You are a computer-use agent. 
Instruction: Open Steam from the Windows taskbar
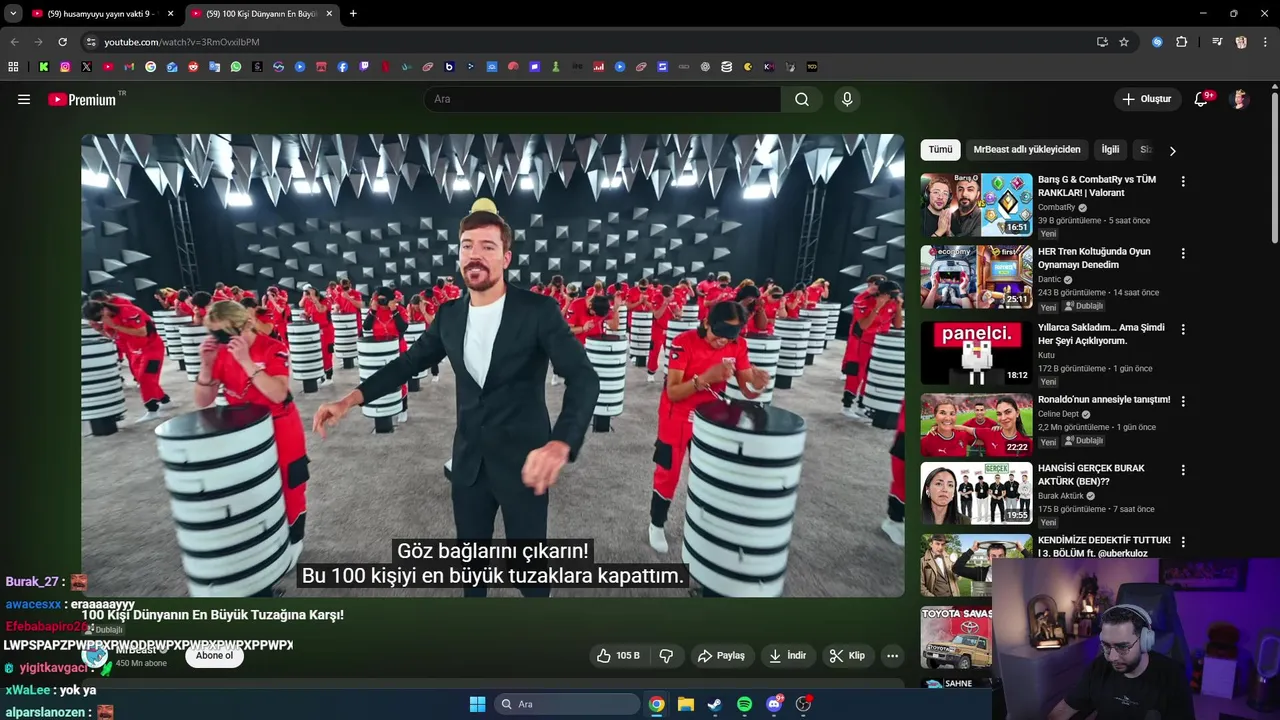(715, 704)
